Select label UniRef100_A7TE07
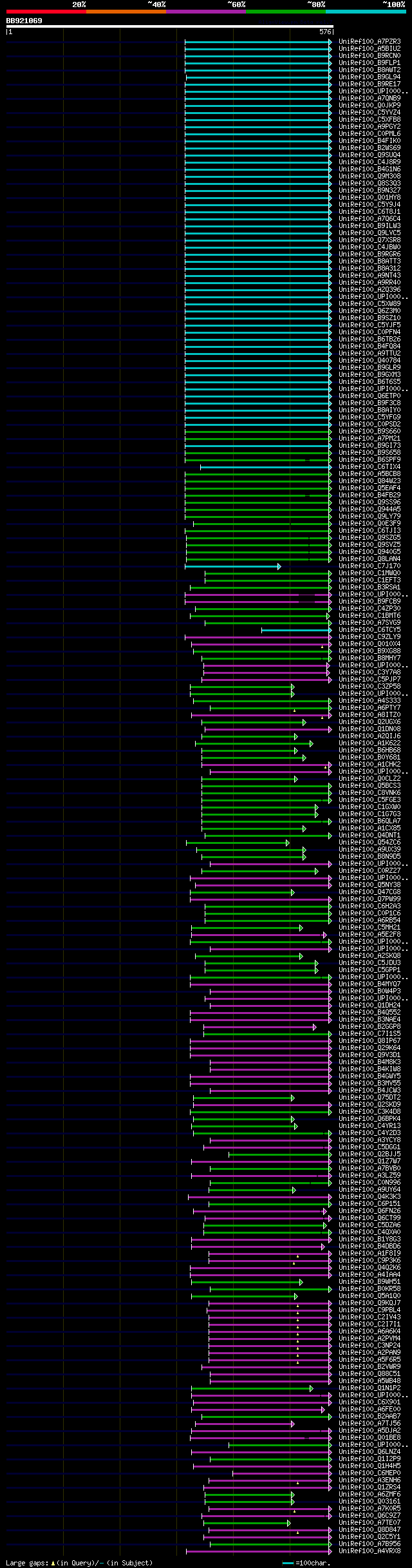The height and width of the screenshot is (1568, 412). (370, 1523)
